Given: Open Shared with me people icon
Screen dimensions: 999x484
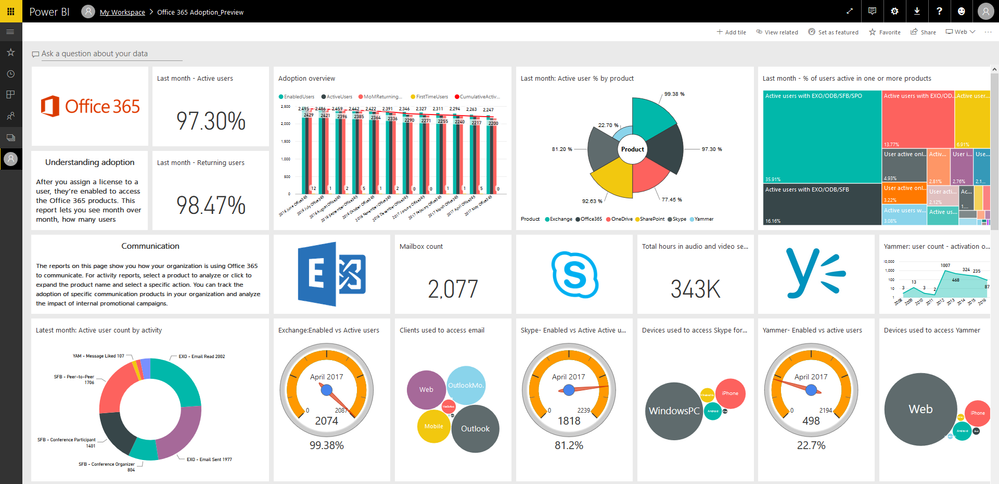Looking at the screenshot, I should [10, 117].
